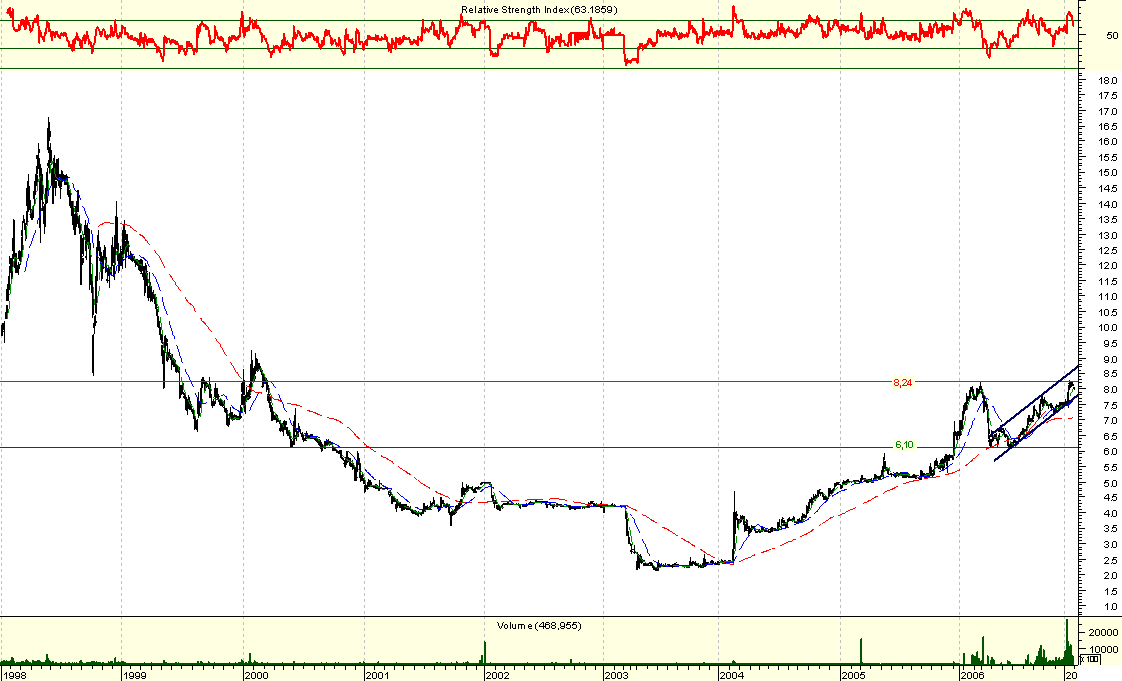The height and width of the screenshot is (681, 1122).
Task: Click the orange 8,24 price label
Action: pos(901,381)
